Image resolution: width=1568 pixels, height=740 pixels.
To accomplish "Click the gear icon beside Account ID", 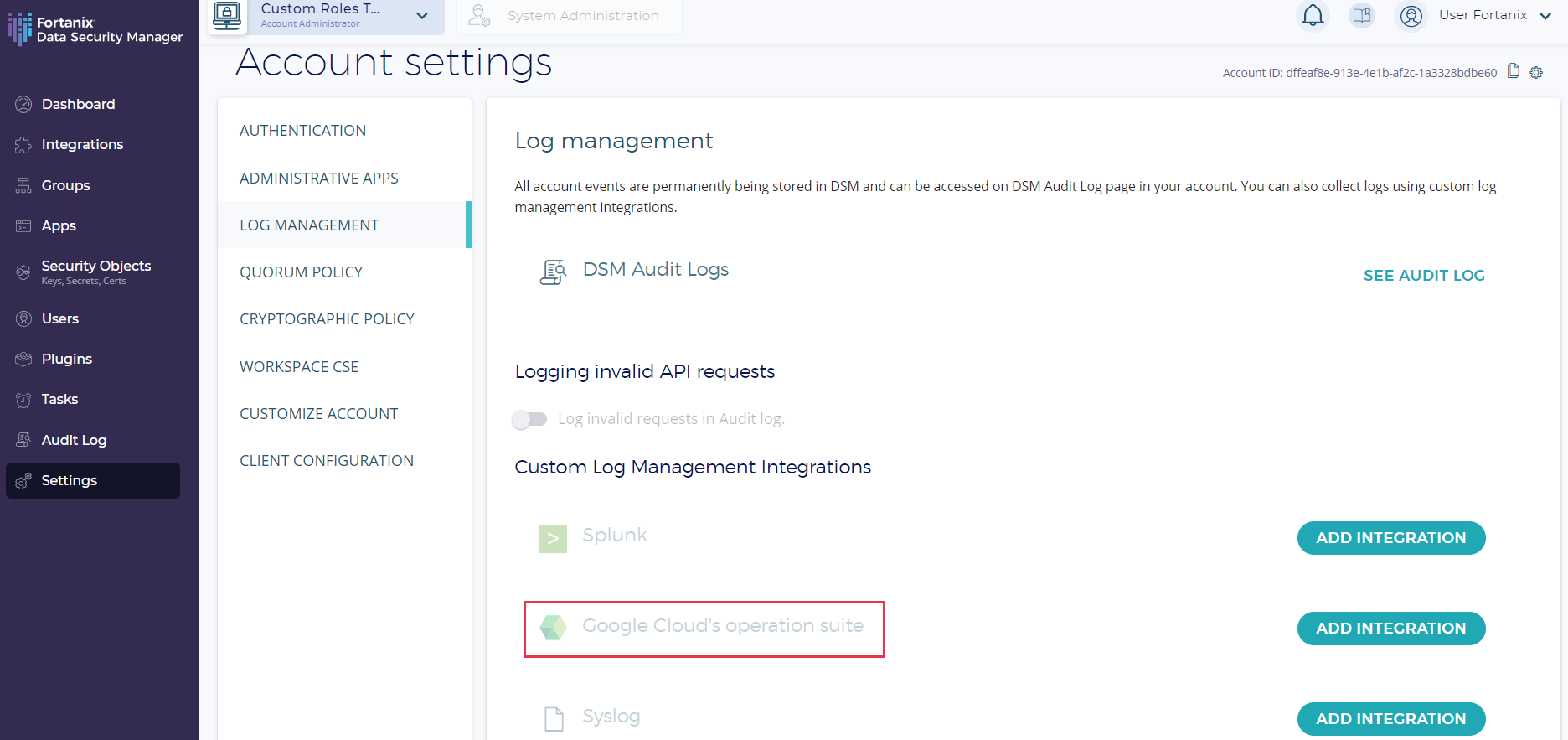I will click(x=1536, y=73).
